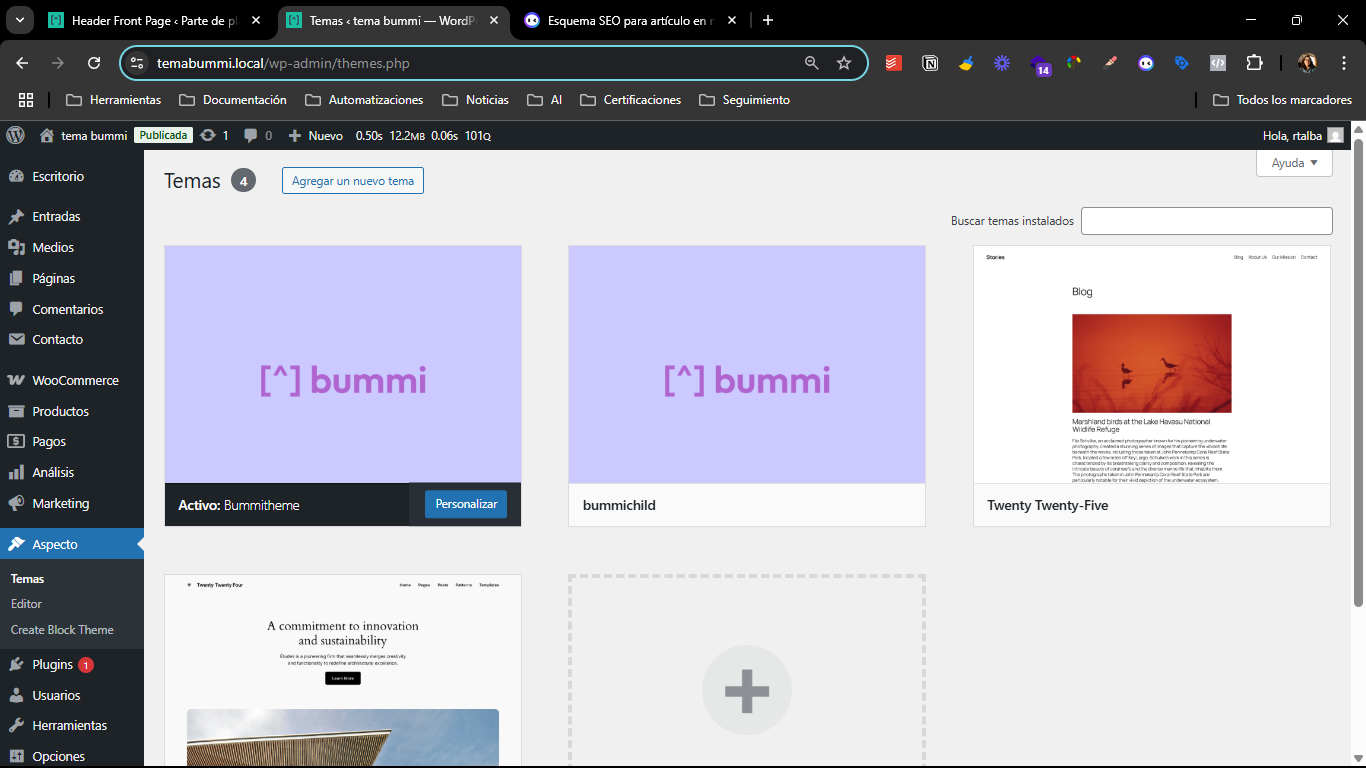Click the WordPress logo in admin bar
This screenshot has height=768, width=1366.
tap(15, 135)
